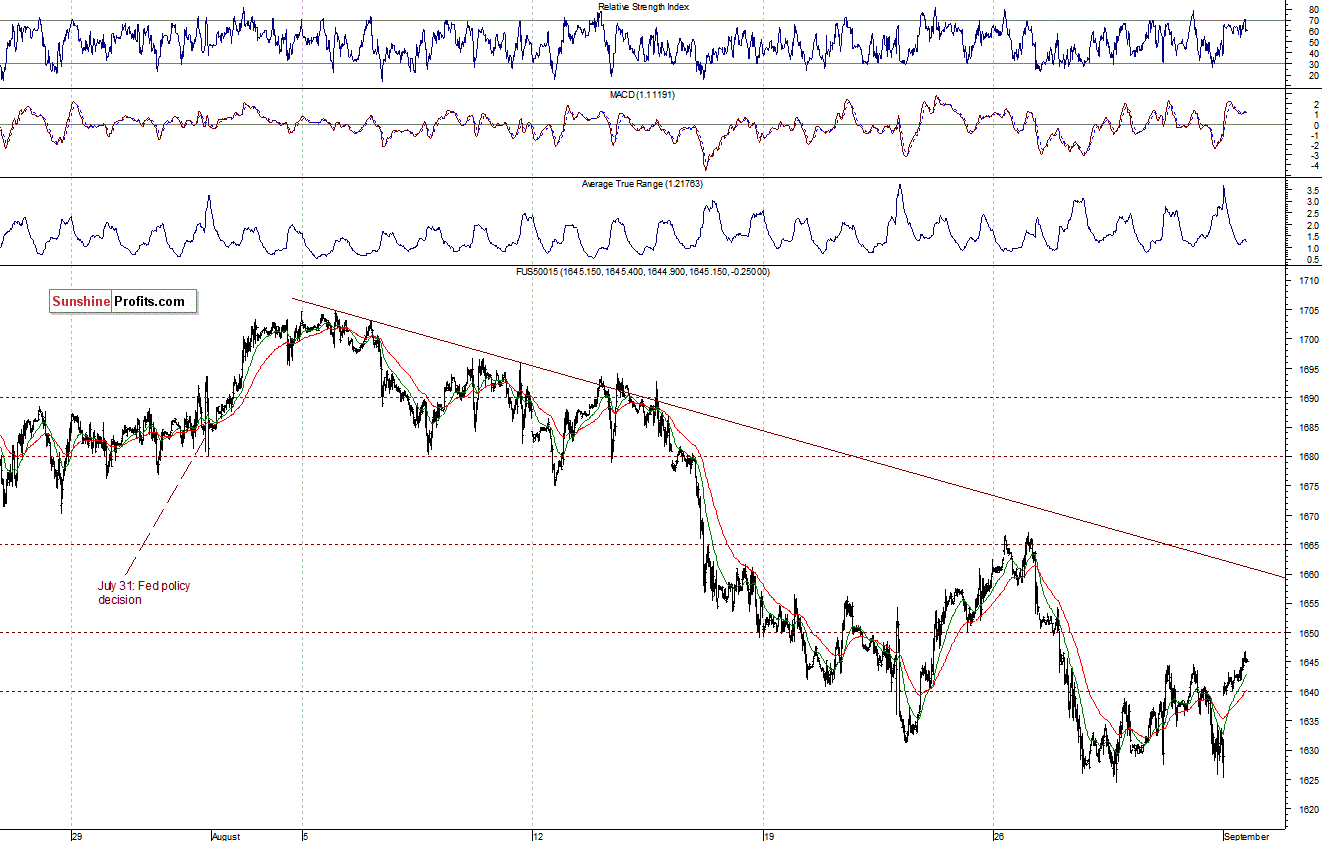The height and width of the screenshot is (841, 1322).
Task: Click the 3.5 value on ATR axis
Action: [1311, 189]
